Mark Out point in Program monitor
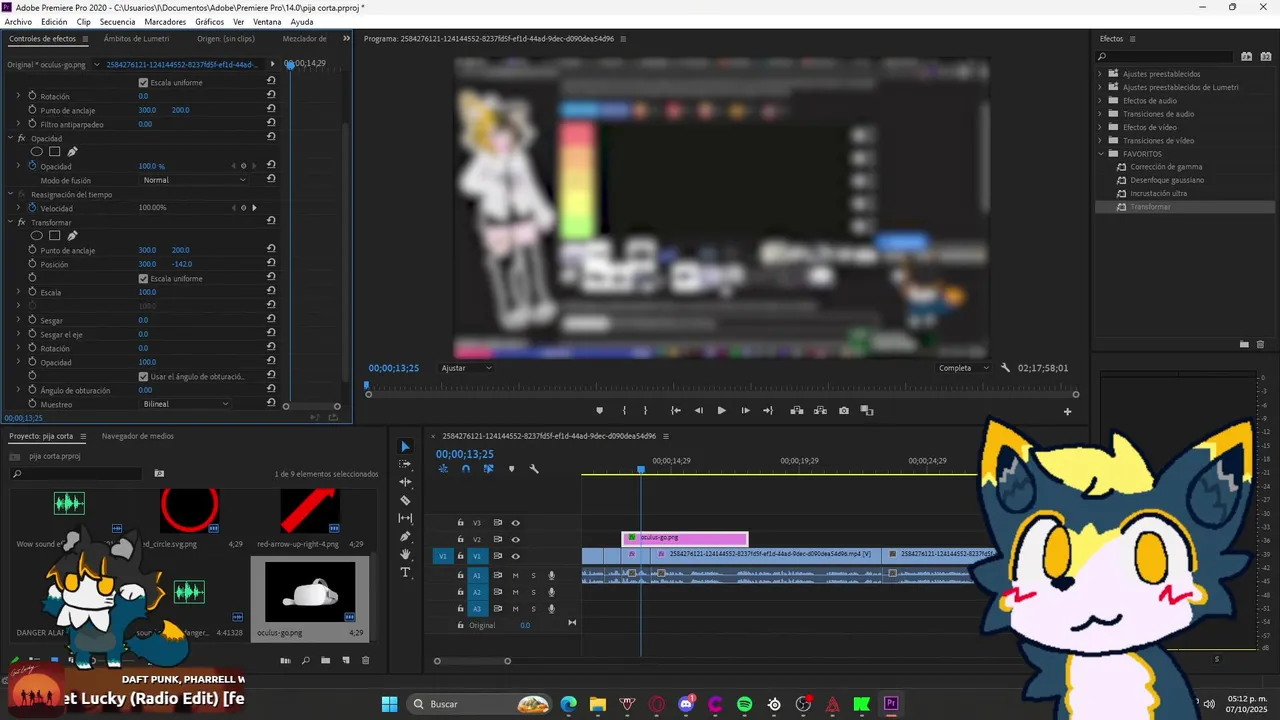The image size is (1280, 720). point(645,411)
